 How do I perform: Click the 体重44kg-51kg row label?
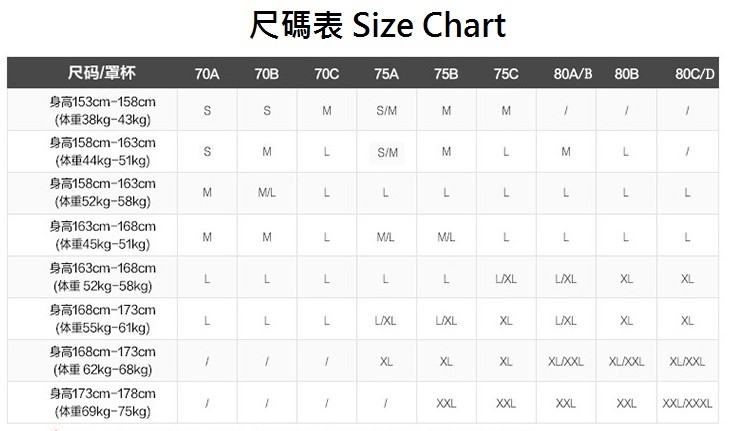point(101,161)
